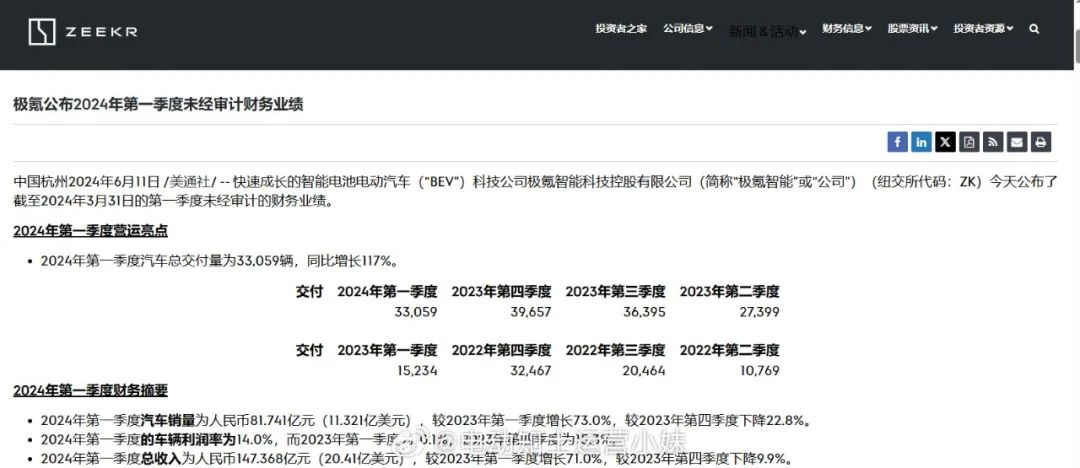Share article on Facebook

(x=897, y=142)
